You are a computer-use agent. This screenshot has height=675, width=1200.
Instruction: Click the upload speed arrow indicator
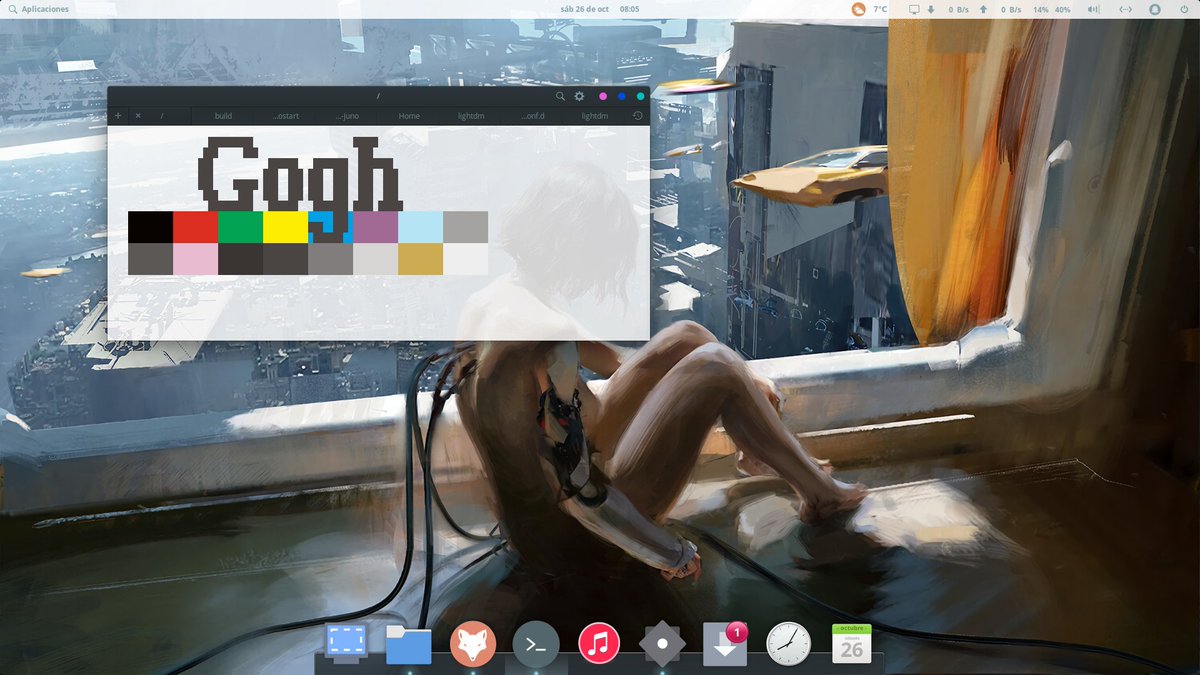(x=983, y=9)
